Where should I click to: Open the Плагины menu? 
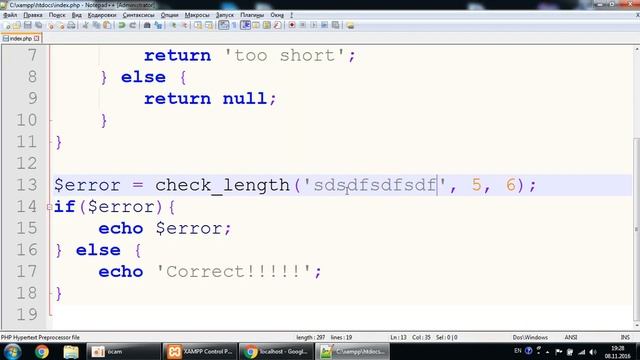click(x=252, y=15)
